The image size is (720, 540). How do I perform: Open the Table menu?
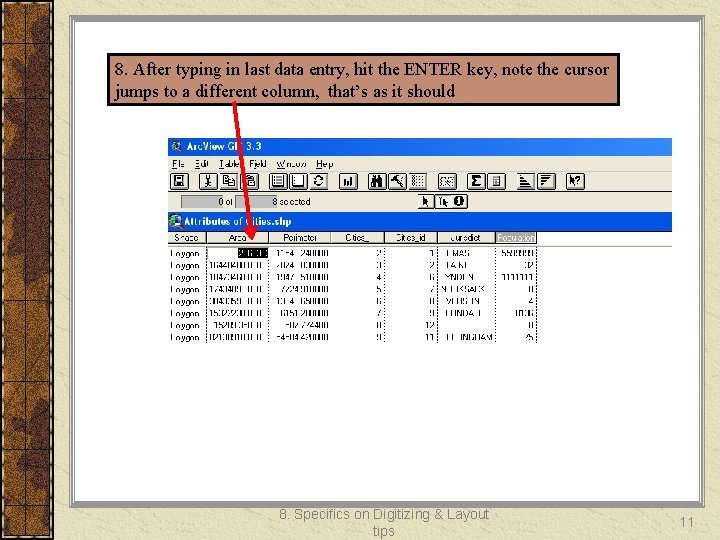click(x=229, y=164)
